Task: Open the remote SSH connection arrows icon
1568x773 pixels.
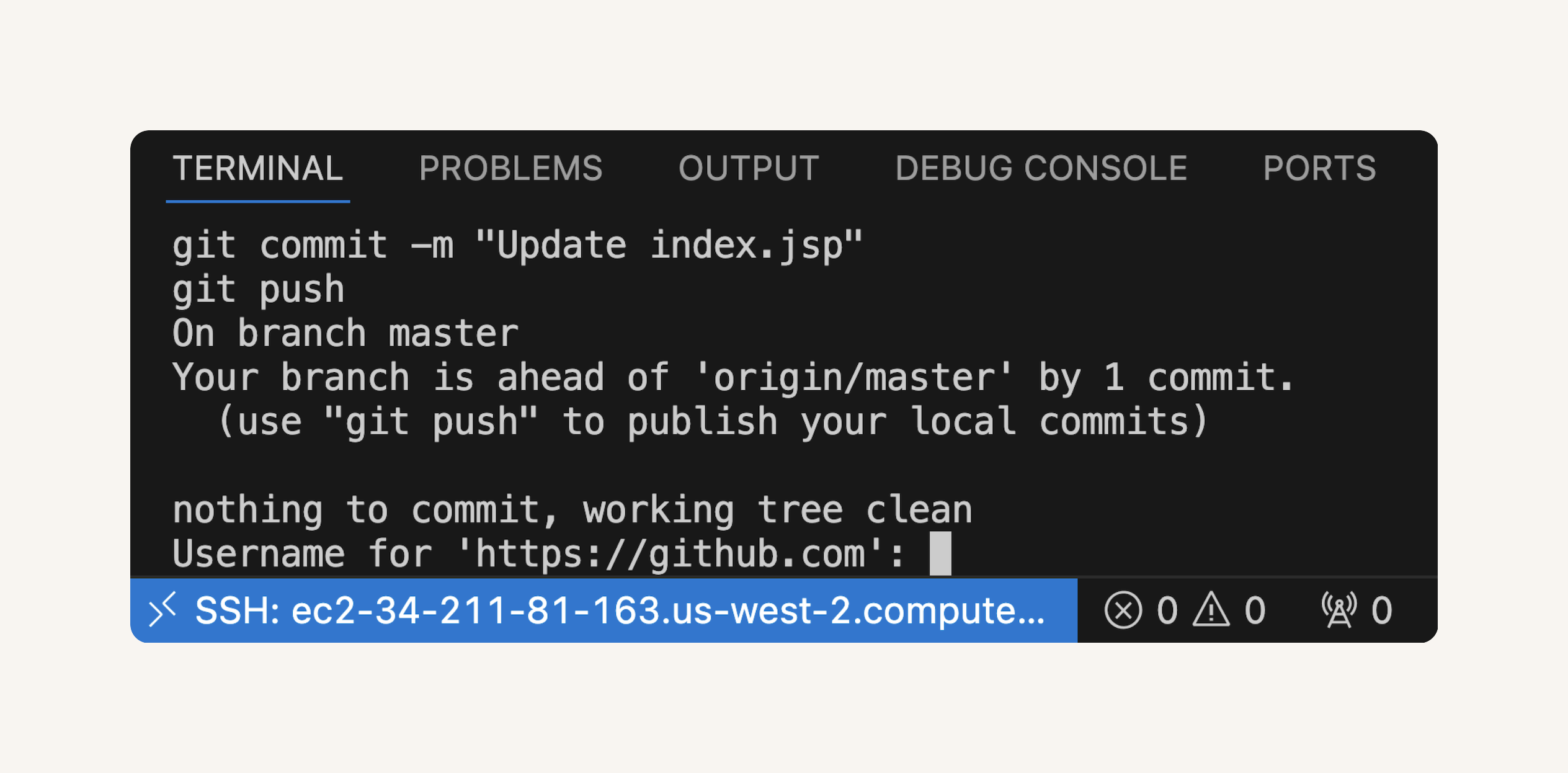Action: (163, 610)
